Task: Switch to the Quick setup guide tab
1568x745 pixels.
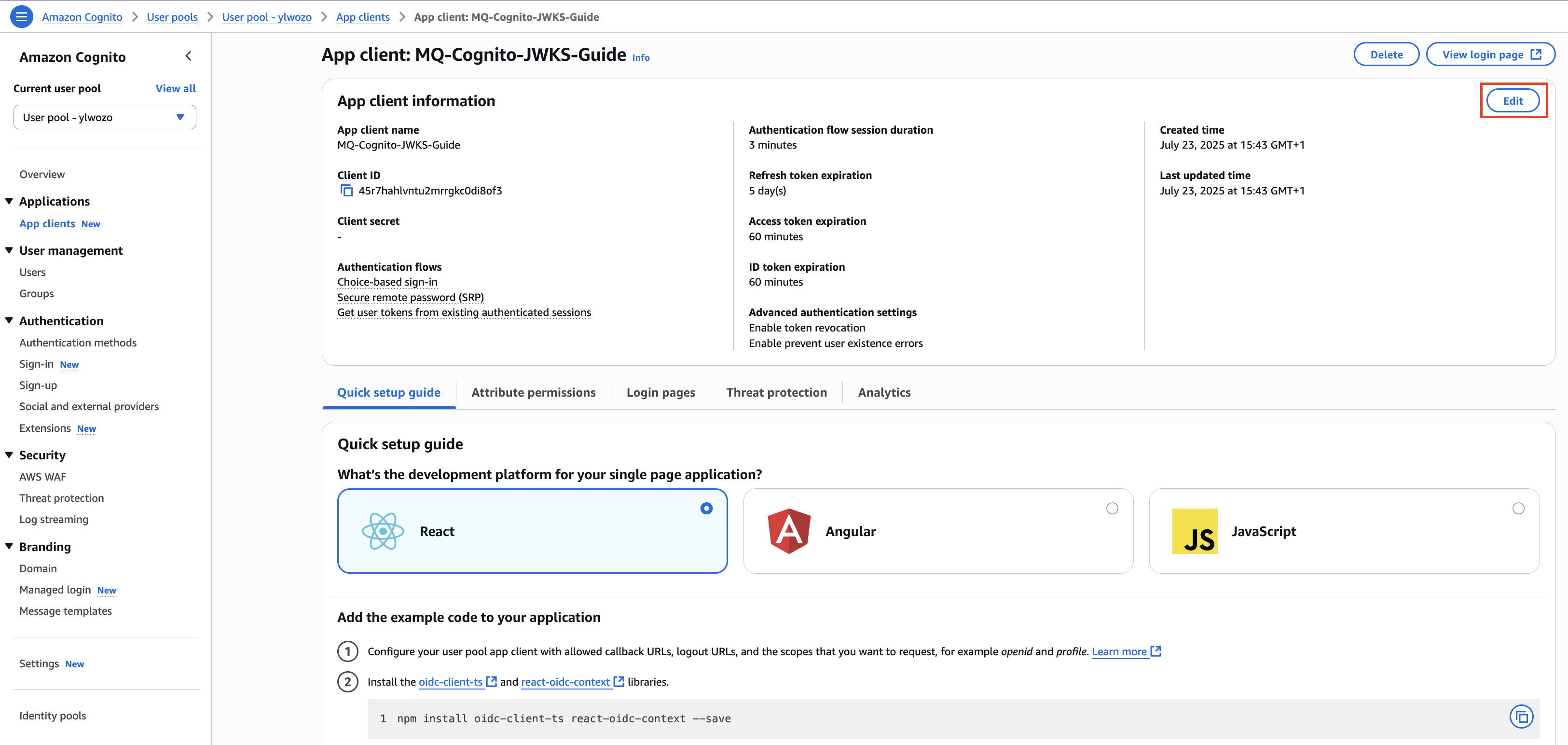Action: point(389,393)
